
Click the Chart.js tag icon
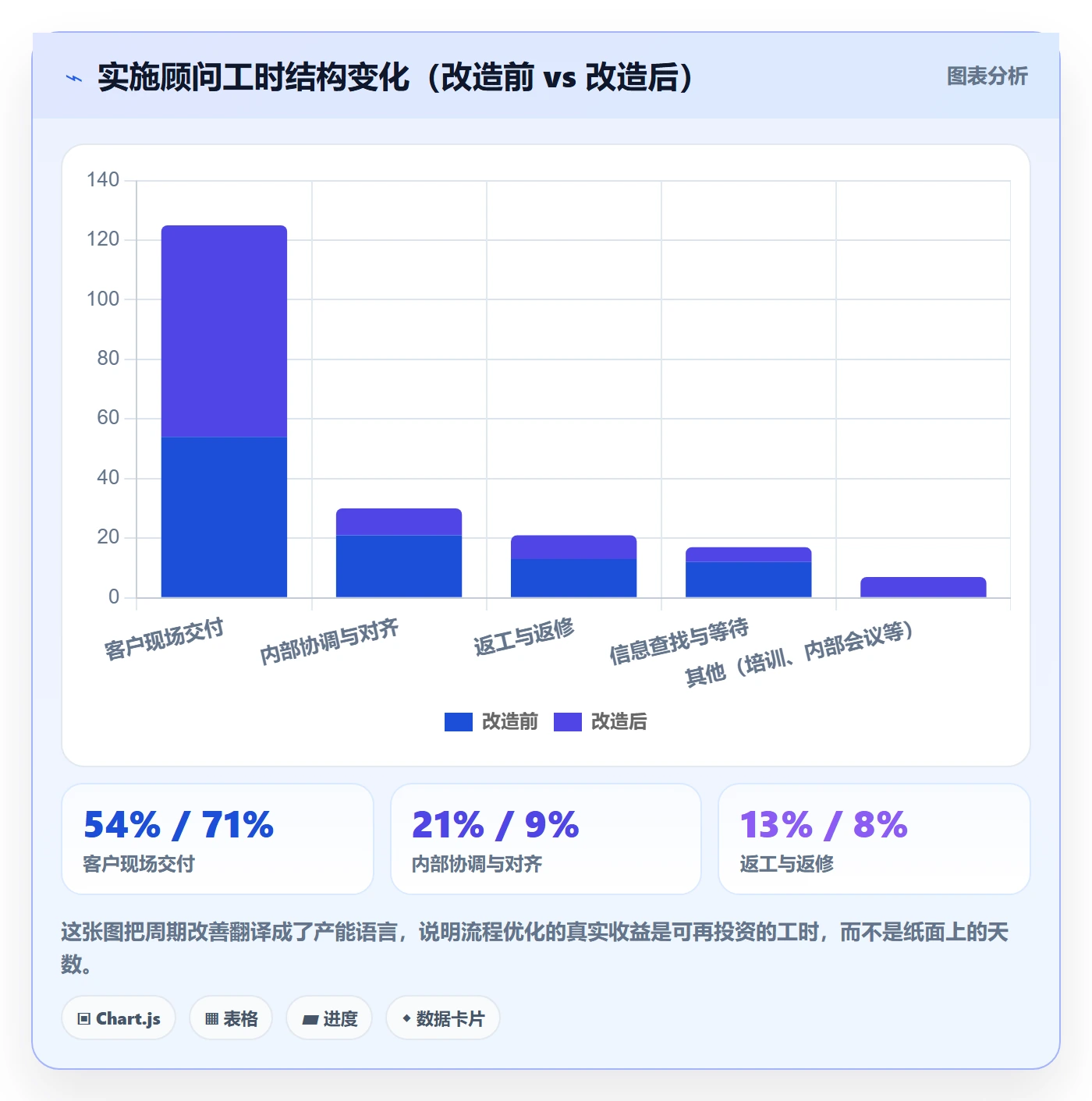(84, 1018)
